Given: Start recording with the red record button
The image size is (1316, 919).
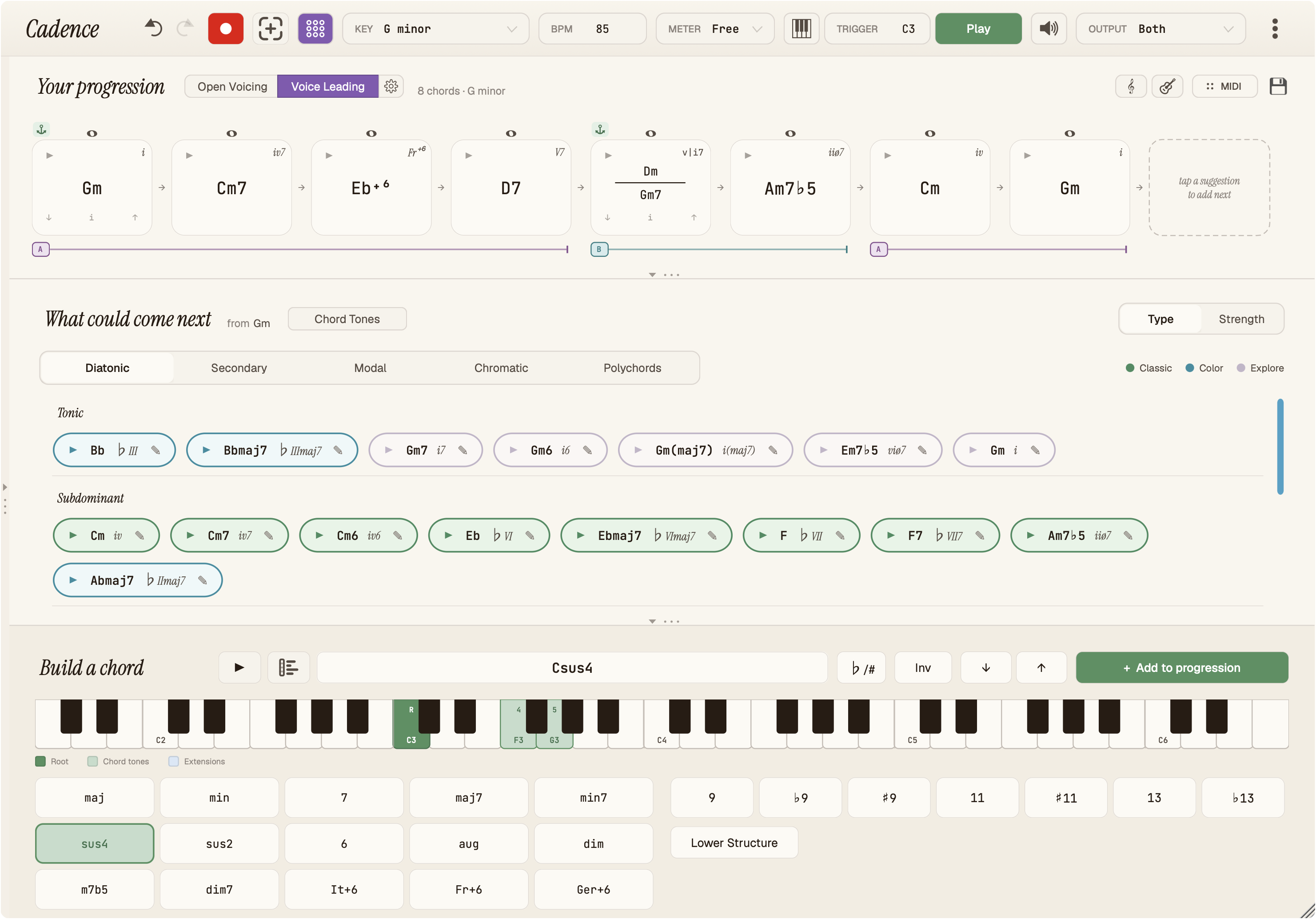Looking at the screenshot, I should click(x=226, y=29).
